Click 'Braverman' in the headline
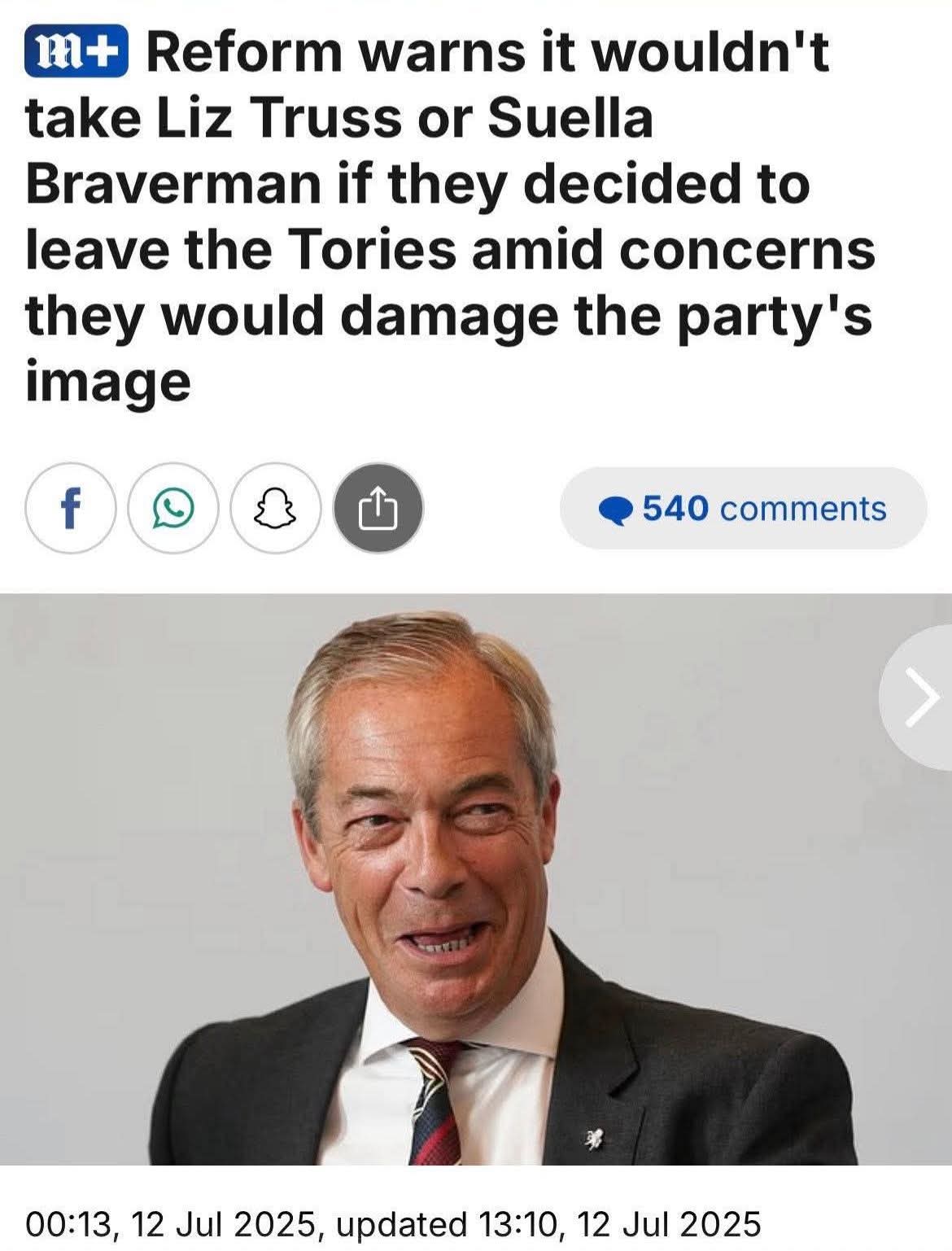Image resolution: width=952 pixels, height=1251 pixels. pos(175,184)
